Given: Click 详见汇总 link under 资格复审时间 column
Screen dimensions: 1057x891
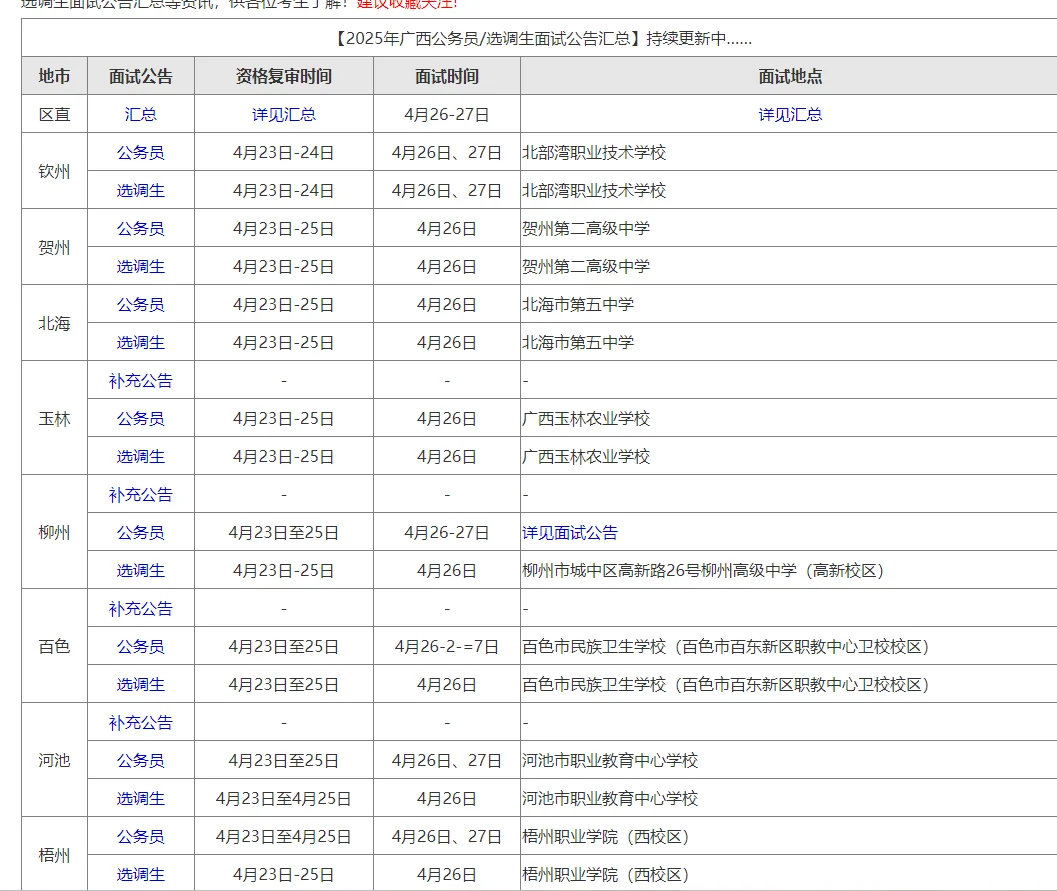Looking at the screenshot, I should 284,115.
